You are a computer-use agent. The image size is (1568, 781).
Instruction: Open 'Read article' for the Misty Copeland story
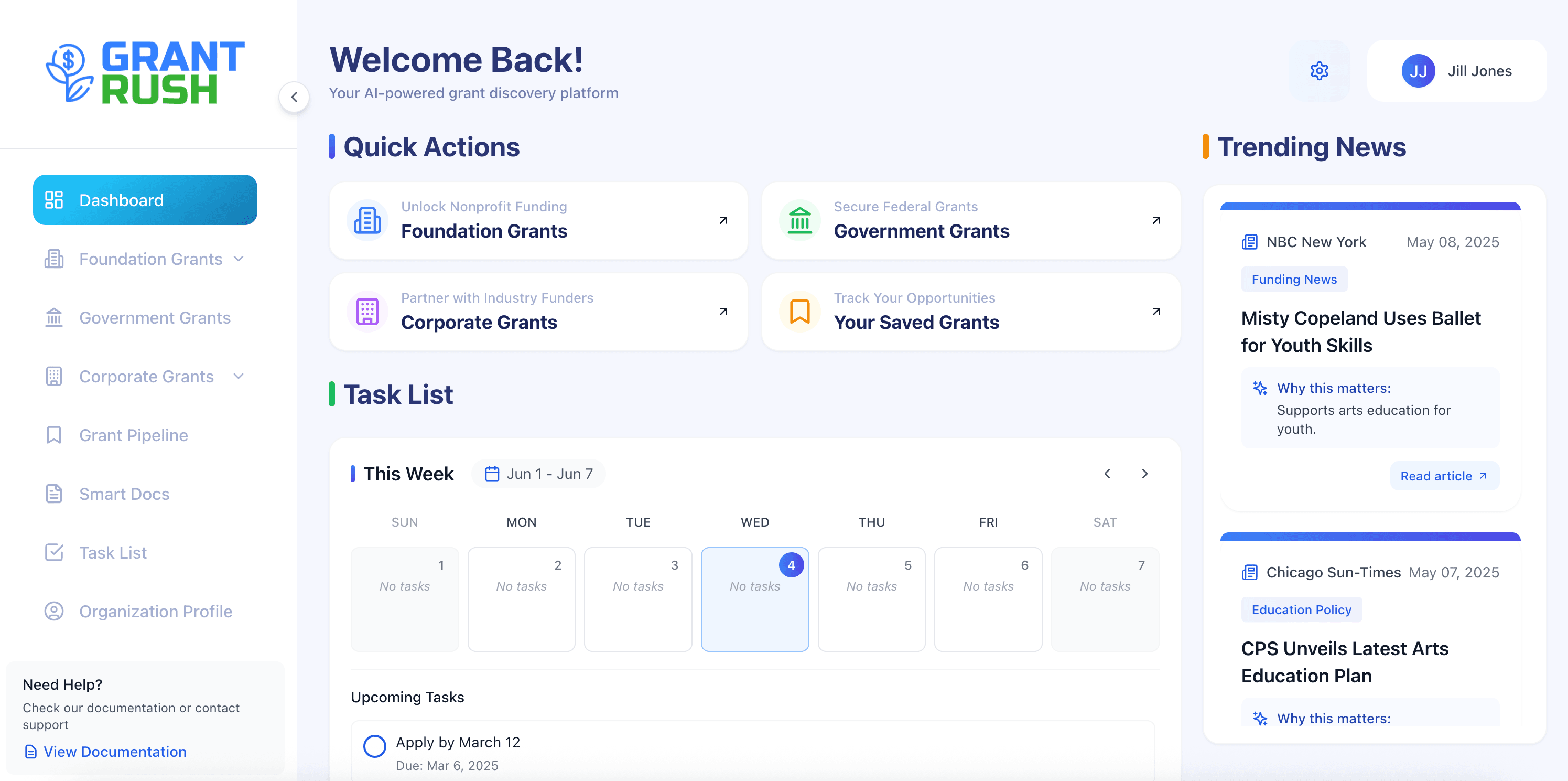(x=1444, y=476)
